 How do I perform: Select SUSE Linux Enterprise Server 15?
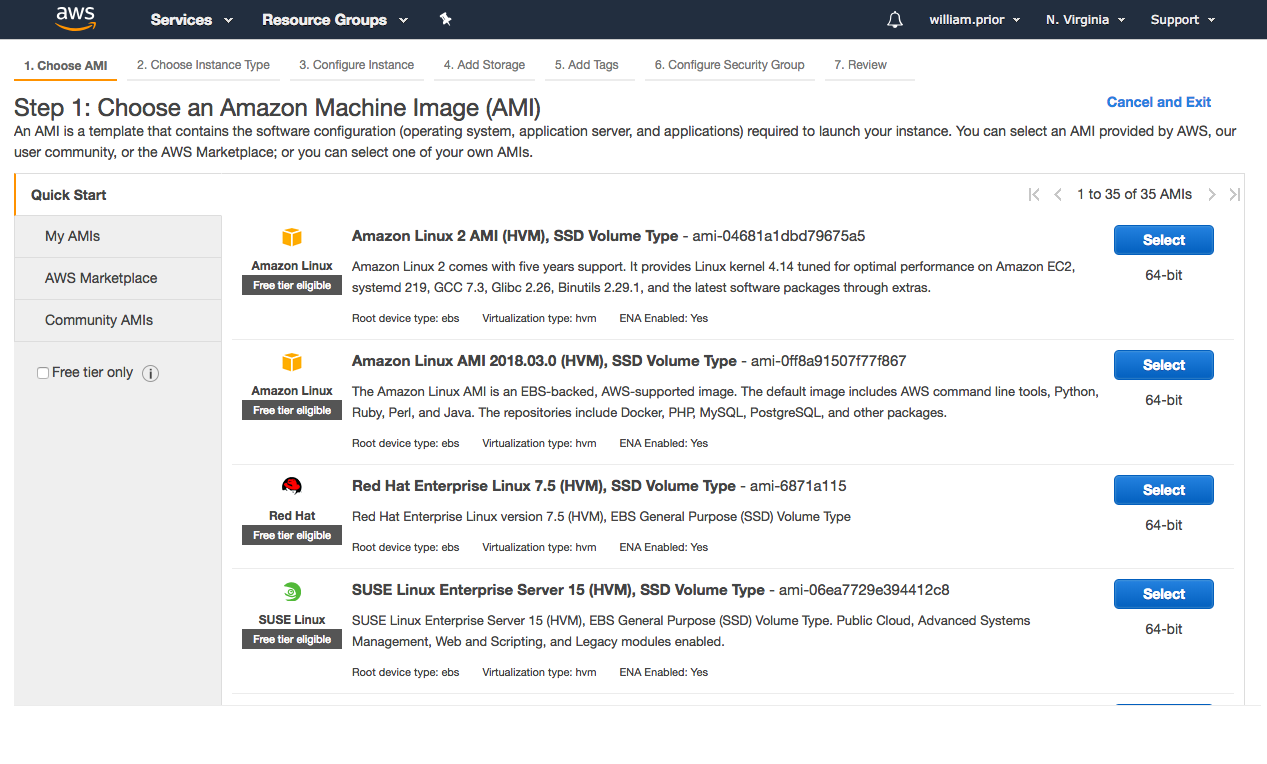coord(1164,594)
